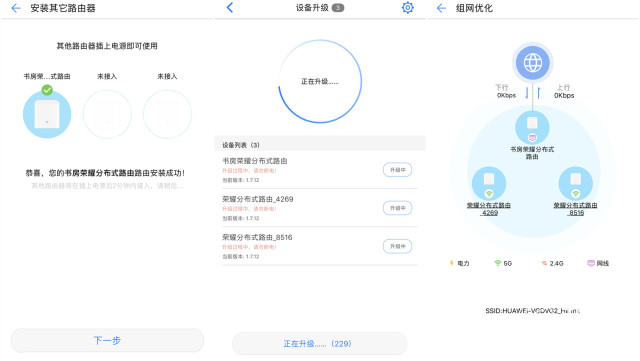Select the connected 书房荣…式路由 router icon
Screen dimensions: 640x361
tap(47, 114)
